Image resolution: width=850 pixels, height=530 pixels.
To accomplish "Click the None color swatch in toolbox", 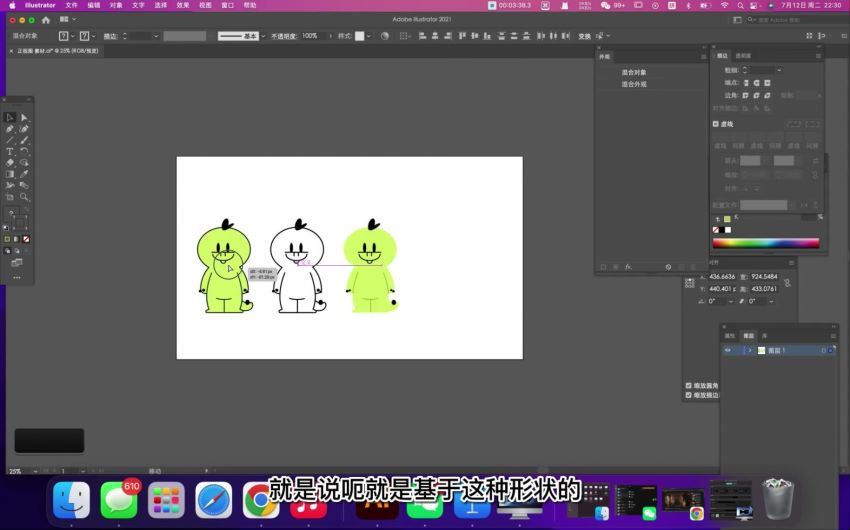I will click(26, 239).
